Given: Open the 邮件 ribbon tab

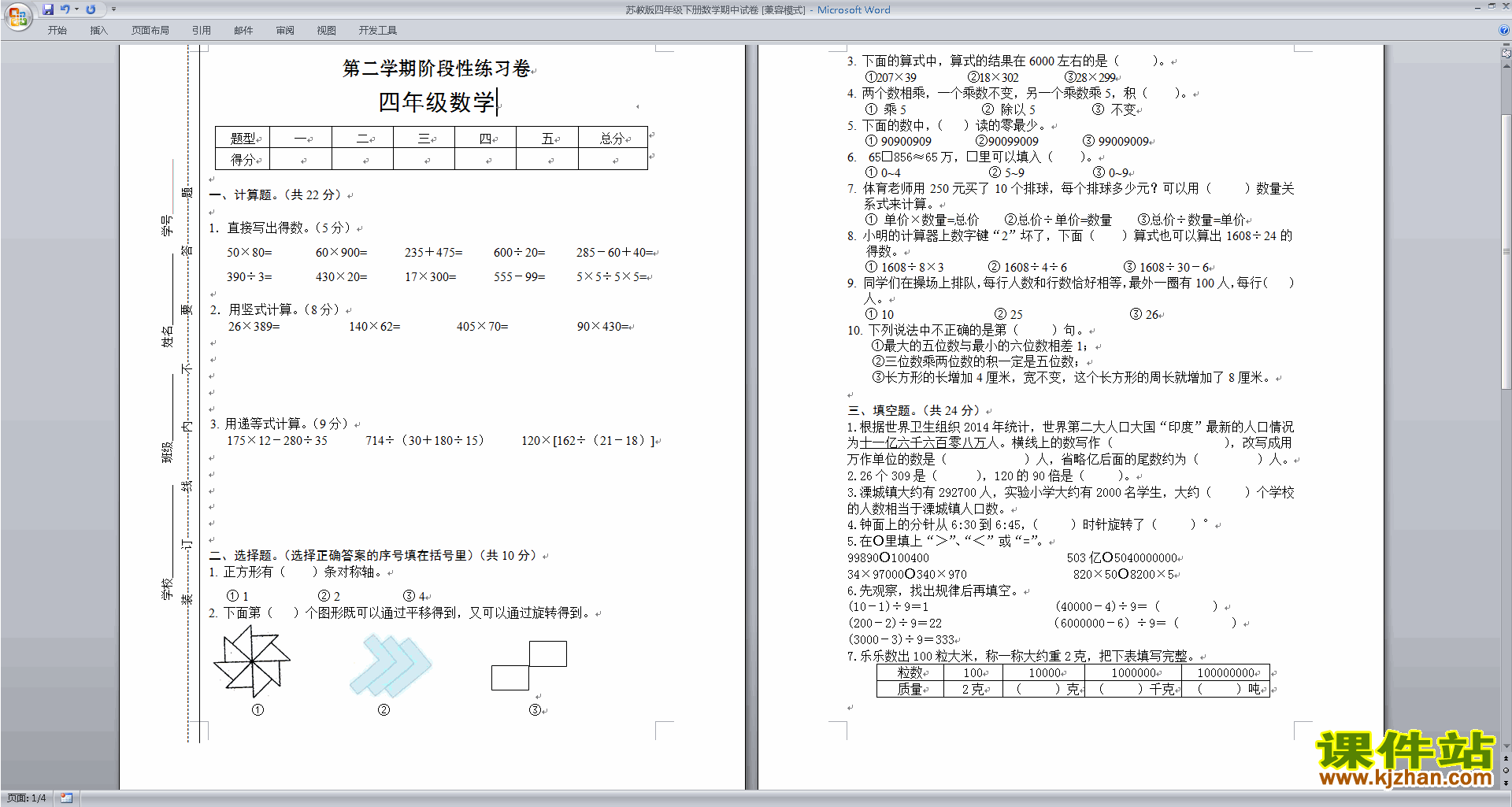Looking at the screenshot, I should click(243, 31).
